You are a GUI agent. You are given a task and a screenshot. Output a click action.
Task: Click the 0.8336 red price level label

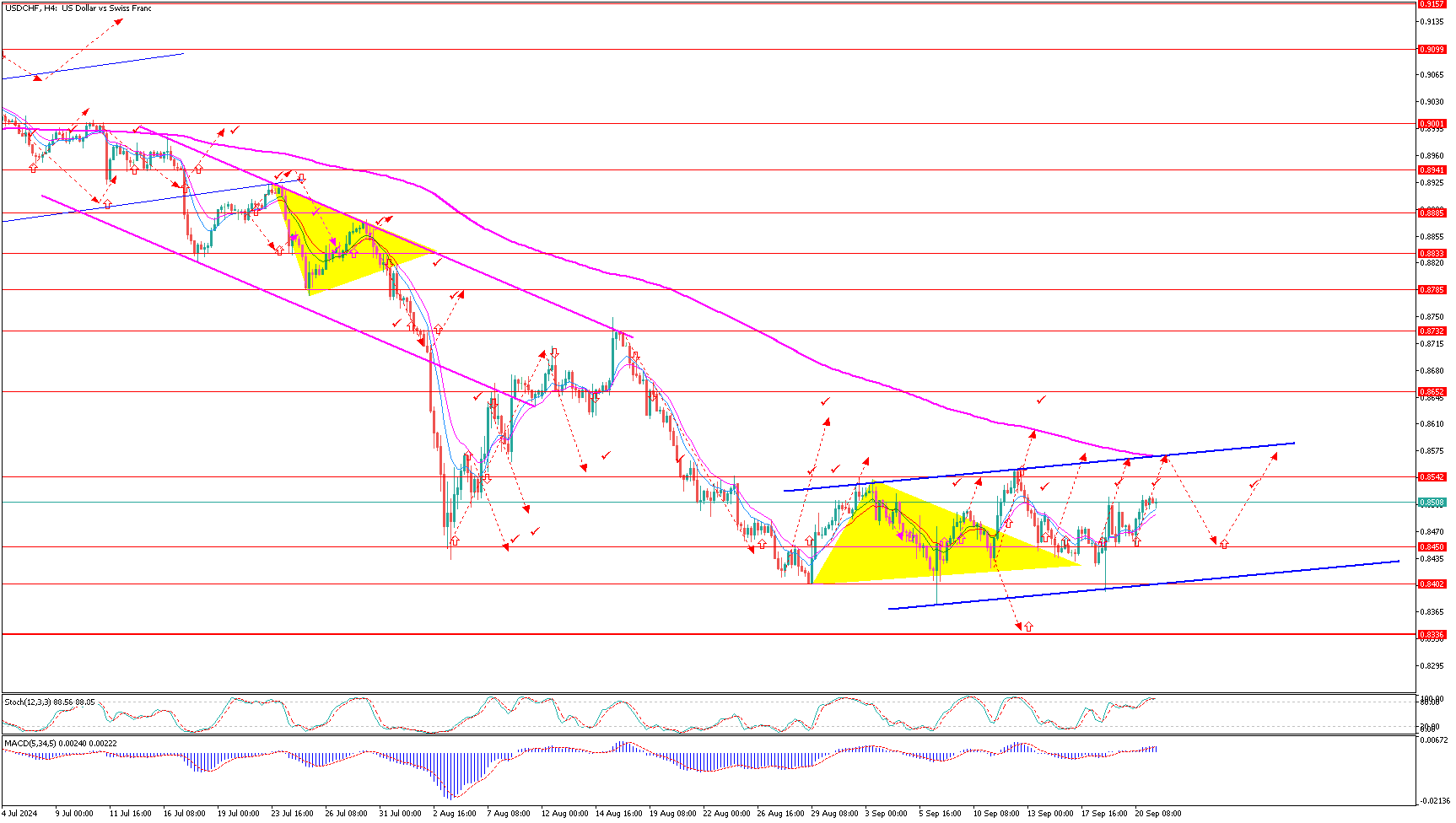coord(1432,635)
